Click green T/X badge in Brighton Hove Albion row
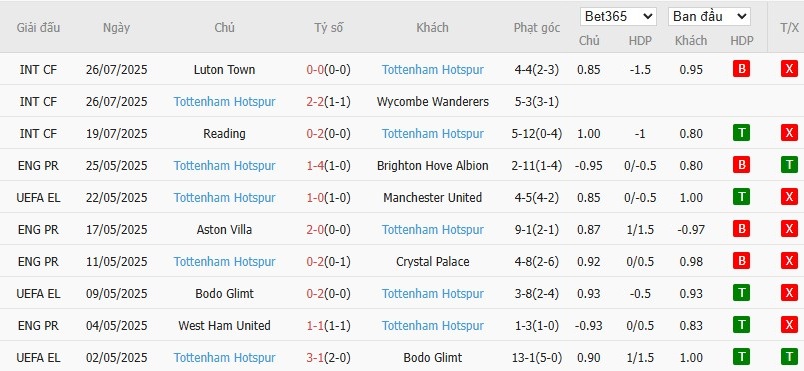Viewport: 804px width, 371px height. pyautogui.click(x=789, y=165)
